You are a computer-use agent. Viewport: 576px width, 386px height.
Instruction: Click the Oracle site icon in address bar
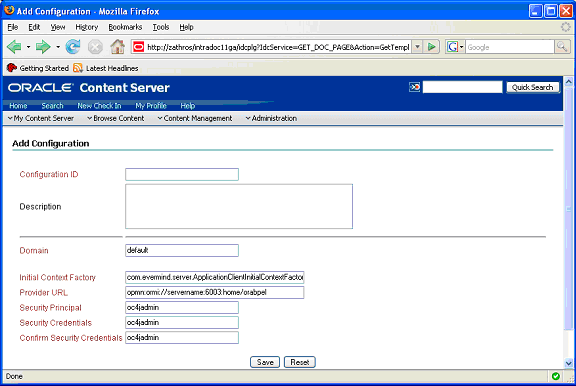point(138,47)
